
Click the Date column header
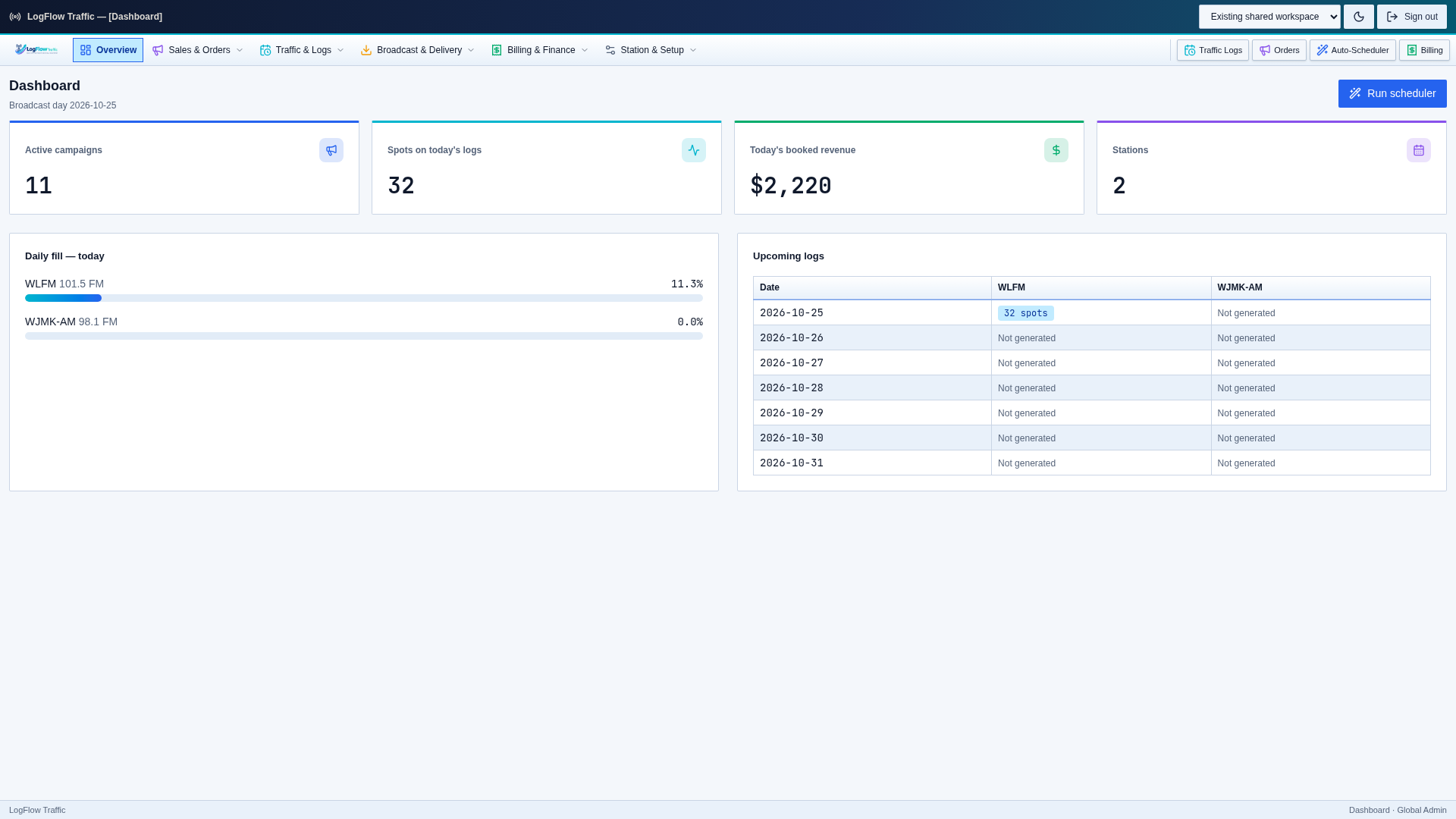click(x=872, y=287)
